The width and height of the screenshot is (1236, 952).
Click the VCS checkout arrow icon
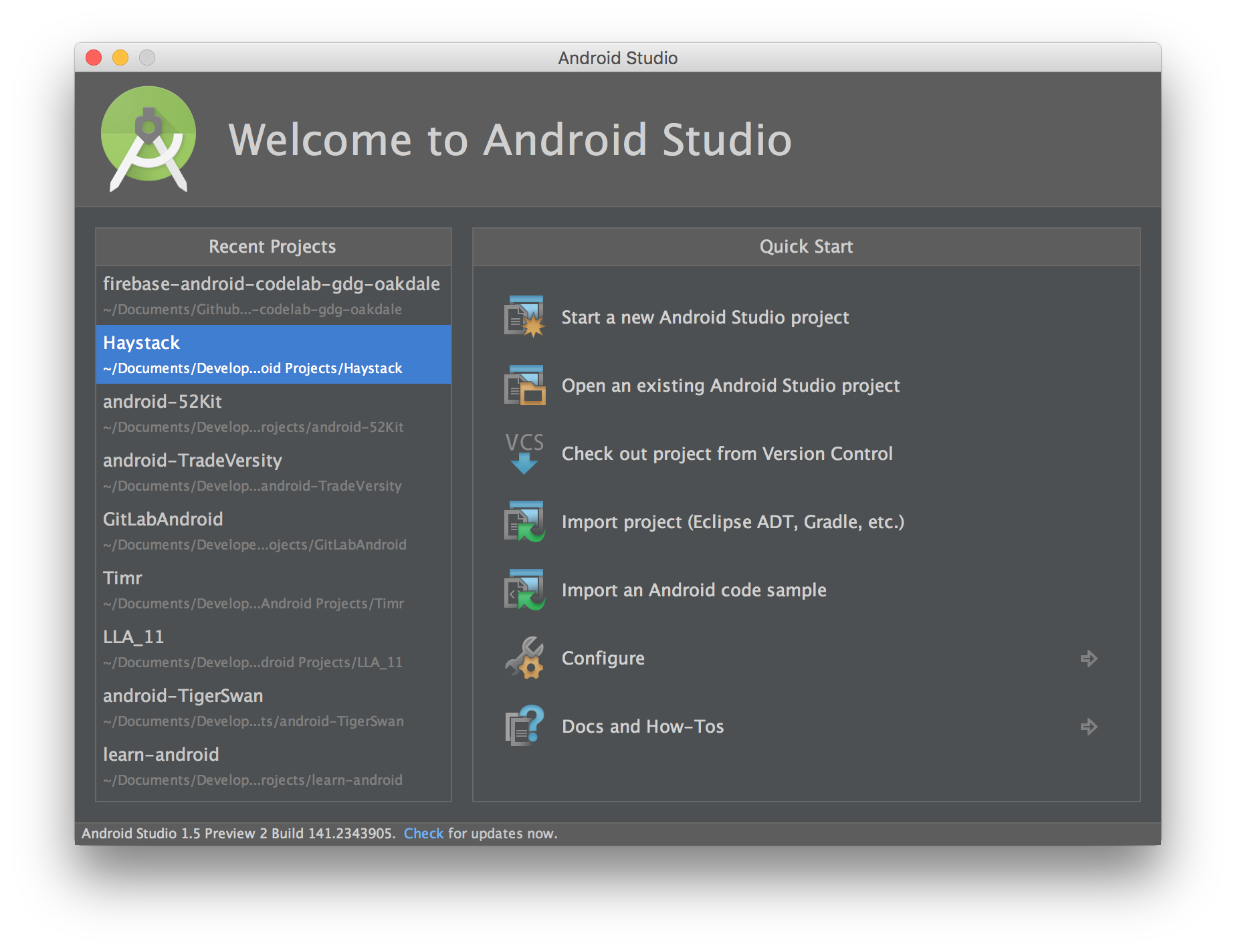coord(524,453)
